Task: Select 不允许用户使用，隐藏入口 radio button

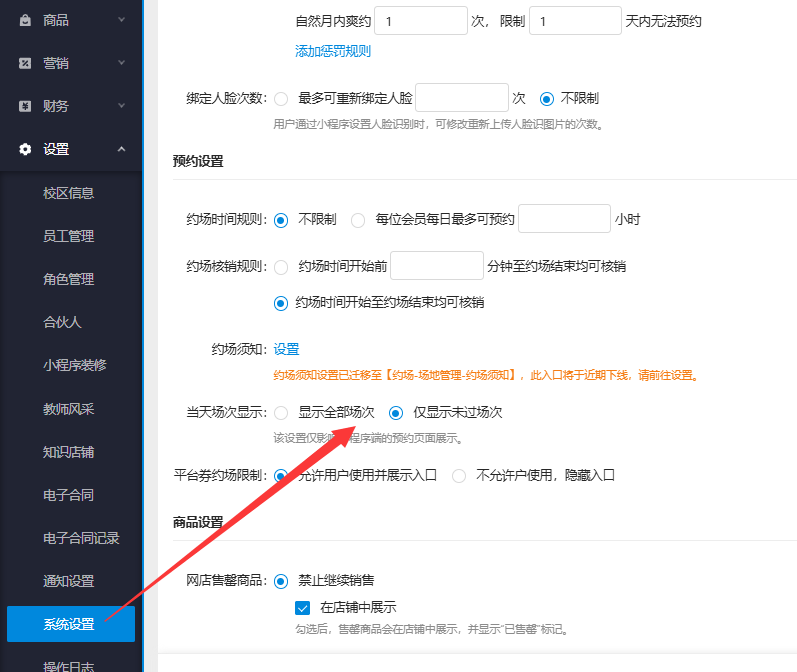Action: 459,476
